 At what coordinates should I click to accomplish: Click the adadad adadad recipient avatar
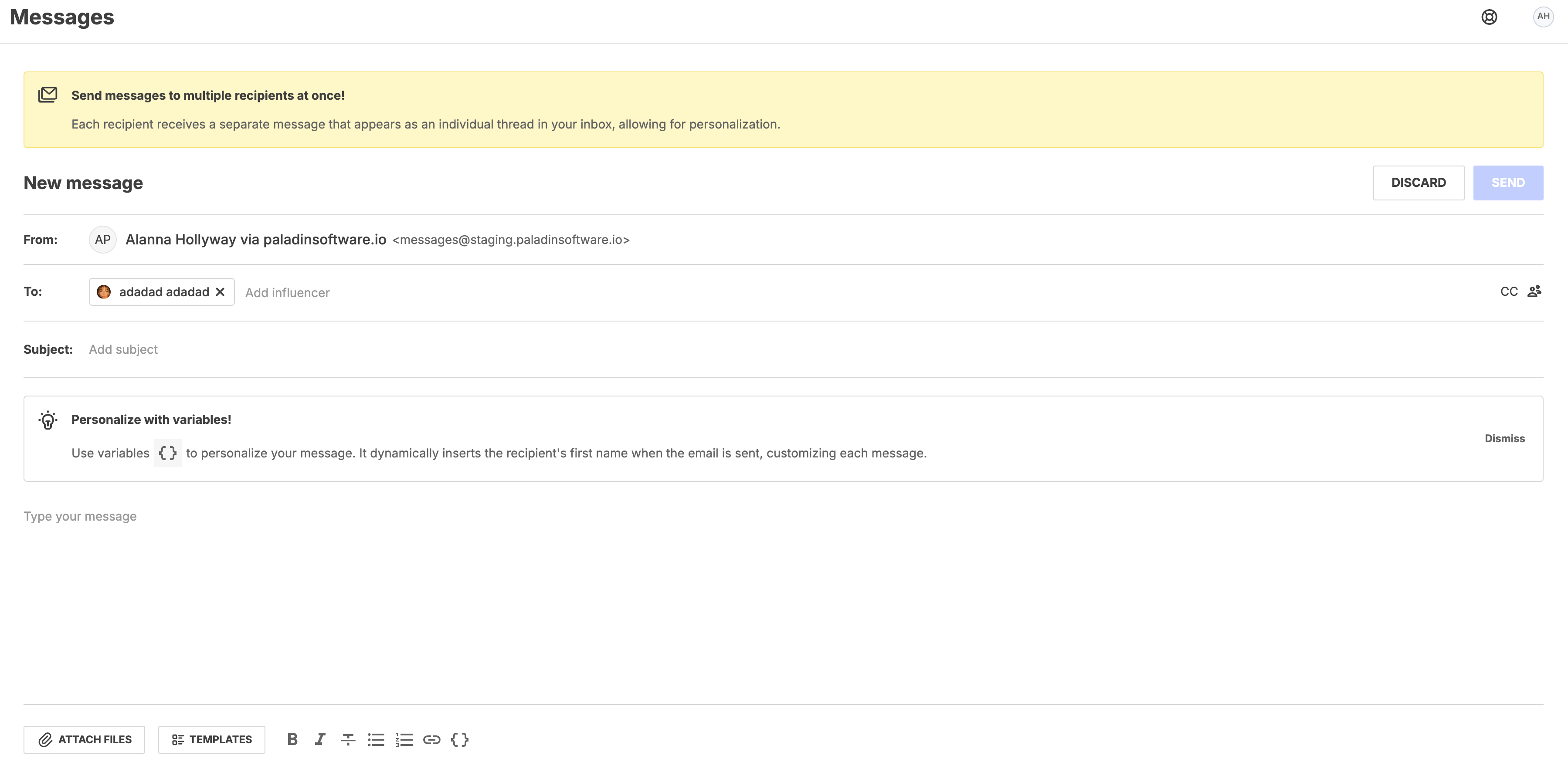[104, 292]
